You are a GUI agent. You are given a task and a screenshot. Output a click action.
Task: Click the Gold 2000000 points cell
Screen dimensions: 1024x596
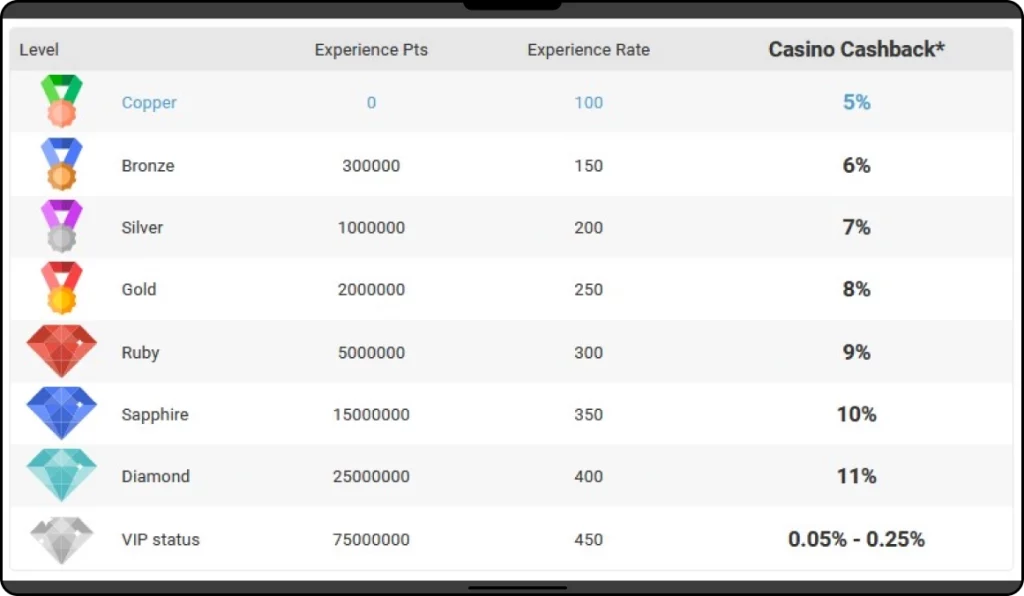[x=371, y=289]
